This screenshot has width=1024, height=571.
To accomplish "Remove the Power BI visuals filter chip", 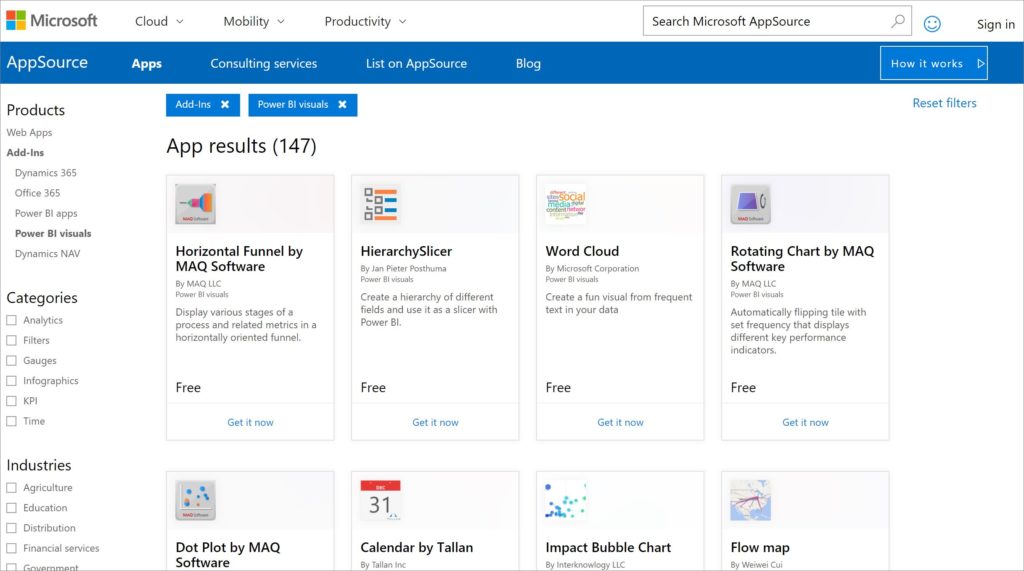I will (342, 105).
